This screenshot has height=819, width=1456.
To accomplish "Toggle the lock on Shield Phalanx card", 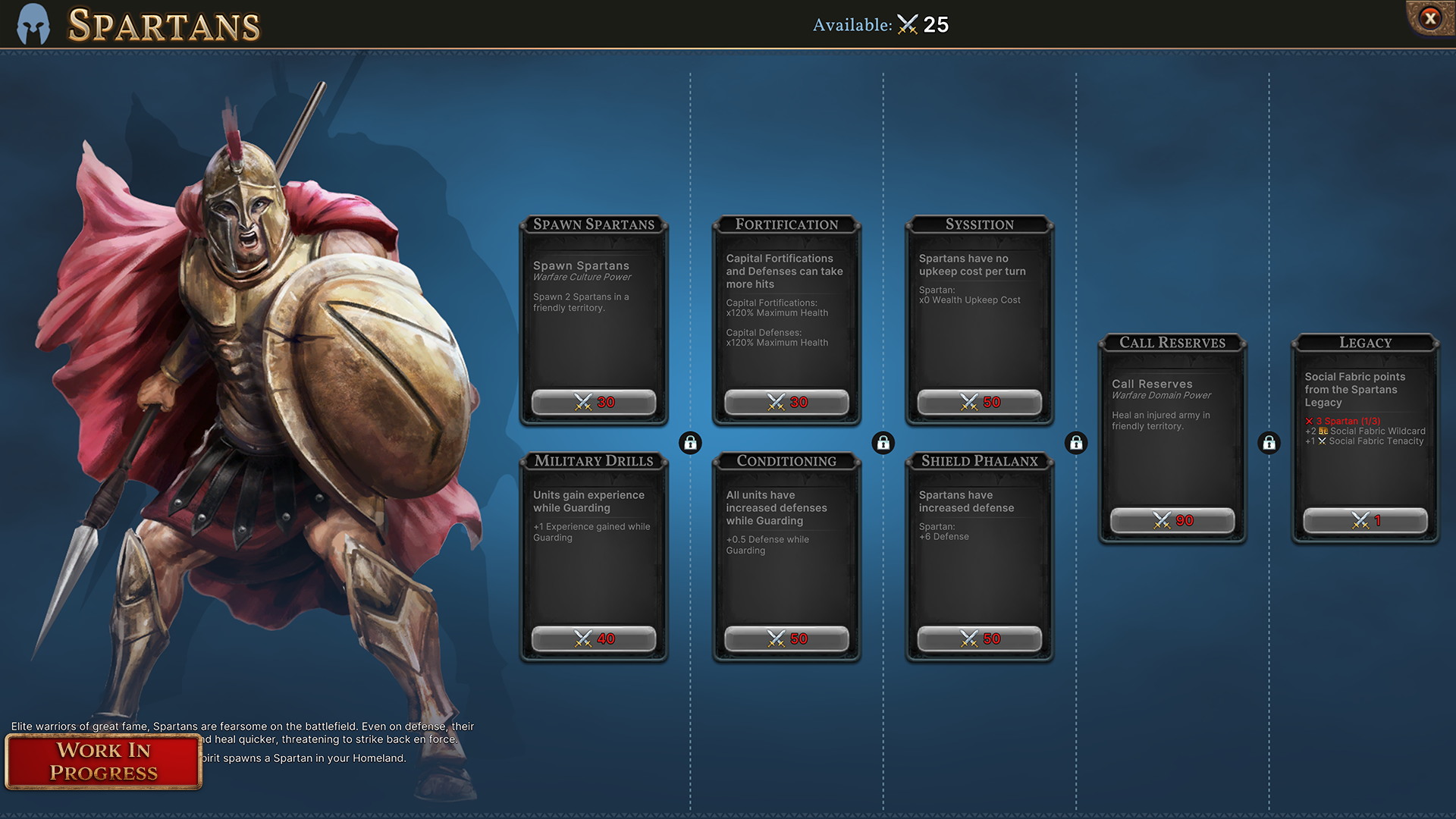I will pyautogui.click(x=883, y=441).
